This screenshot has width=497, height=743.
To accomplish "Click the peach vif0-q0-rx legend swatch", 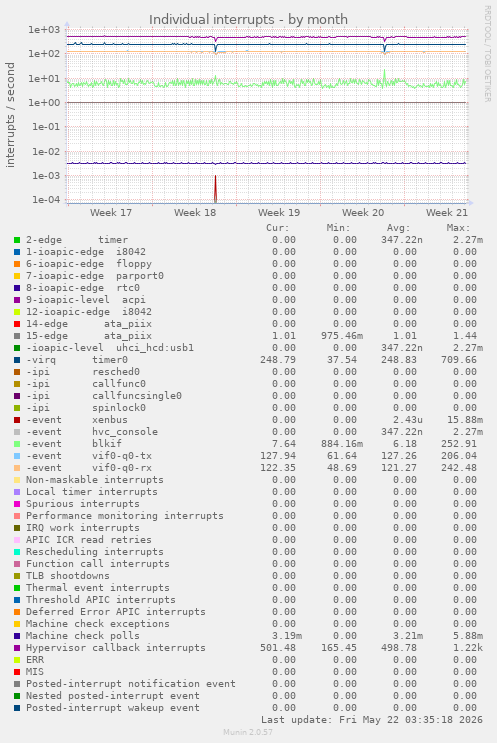I will (17, 468).
